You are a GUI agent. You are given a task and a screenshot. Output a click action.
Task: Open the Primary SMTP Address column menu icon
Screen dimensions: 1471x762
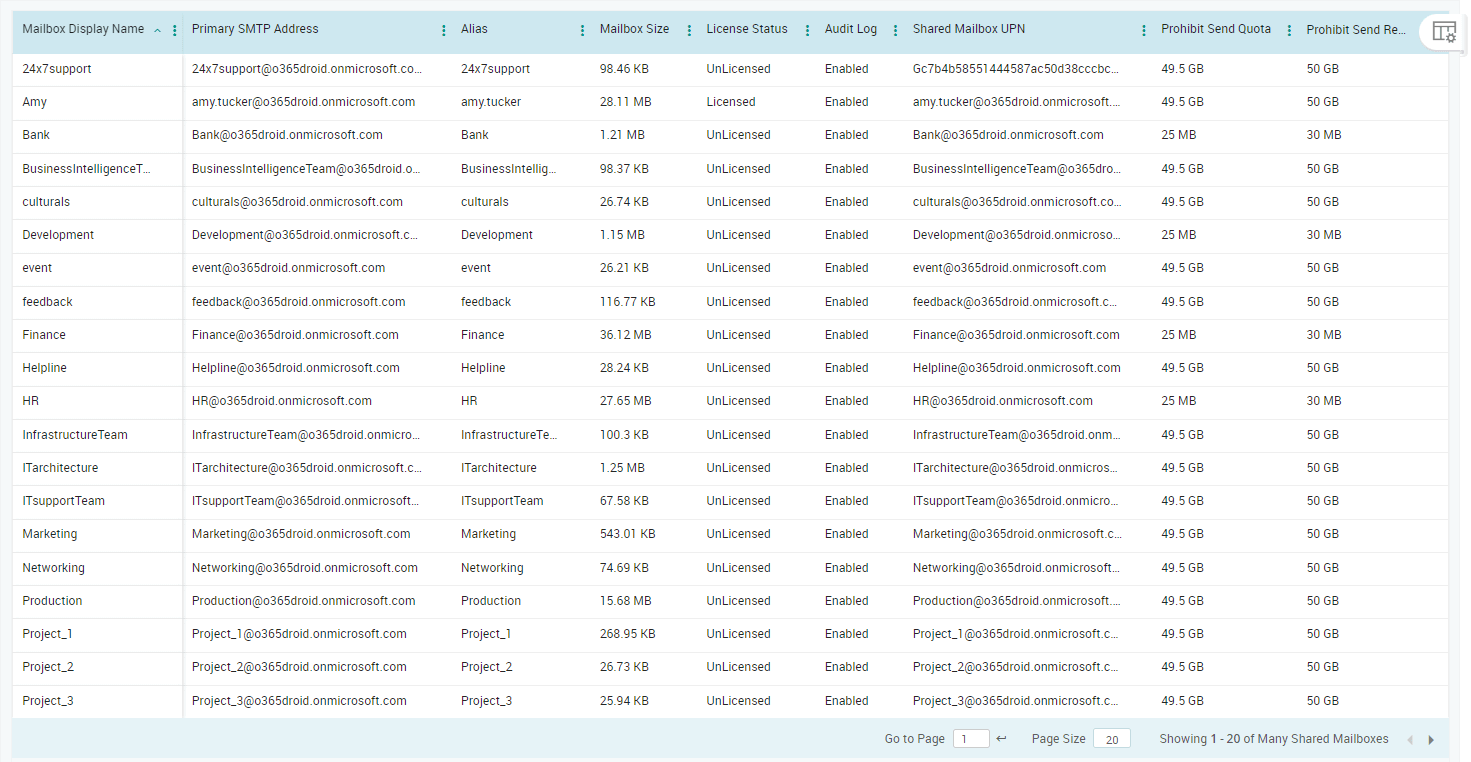(x=443, y=29)
